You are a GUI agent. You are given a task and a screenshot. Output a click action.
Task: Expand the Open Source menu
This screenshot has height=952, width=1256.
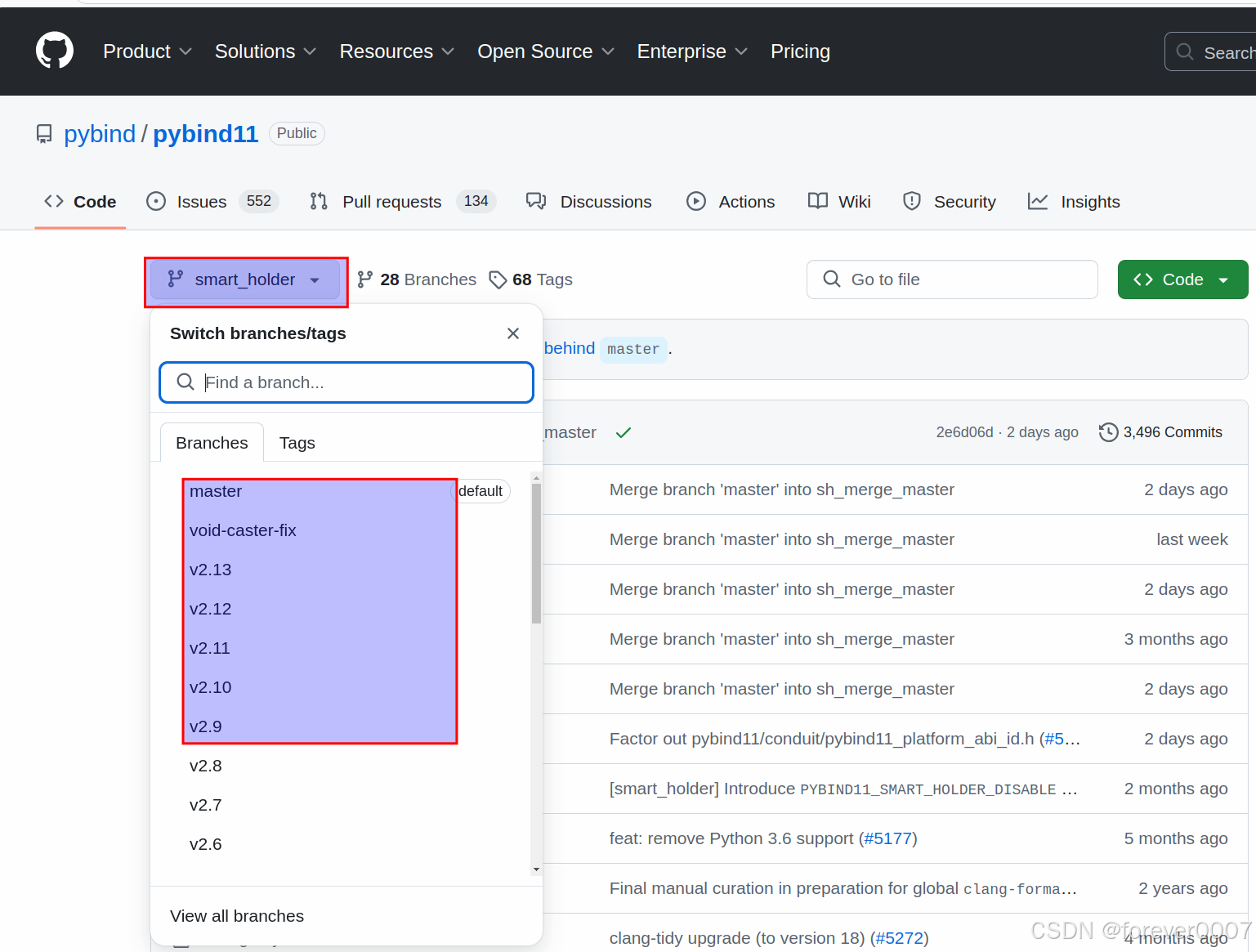click(x=546, y=51)
